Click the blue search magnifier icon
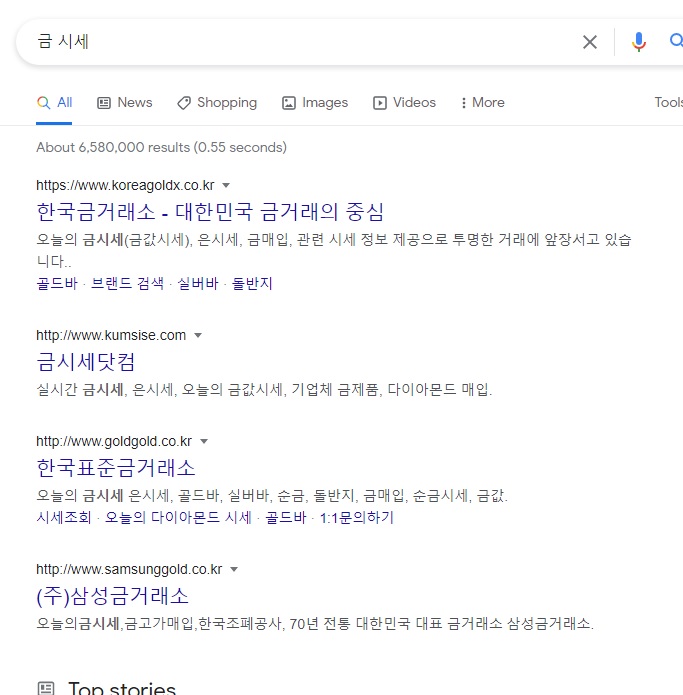This screenshot has width=683, height=695. tap(676, 42)
